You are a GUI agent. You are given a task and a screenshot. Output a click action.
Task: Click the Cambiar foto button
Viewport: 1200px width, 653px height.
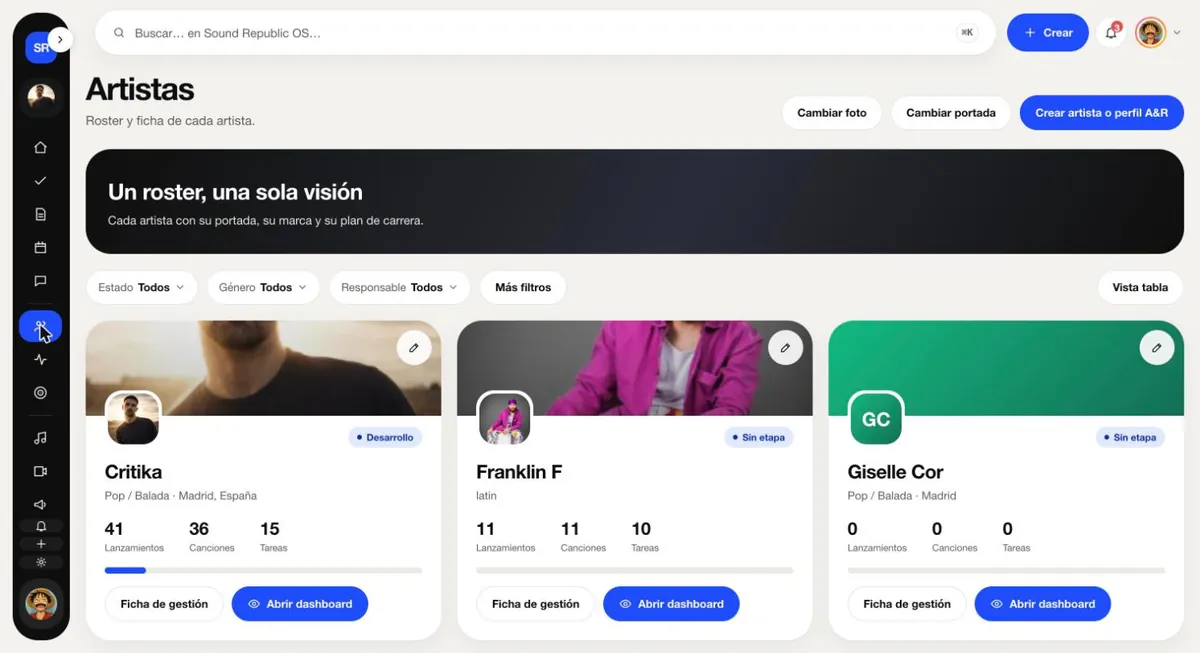(832, 113)
